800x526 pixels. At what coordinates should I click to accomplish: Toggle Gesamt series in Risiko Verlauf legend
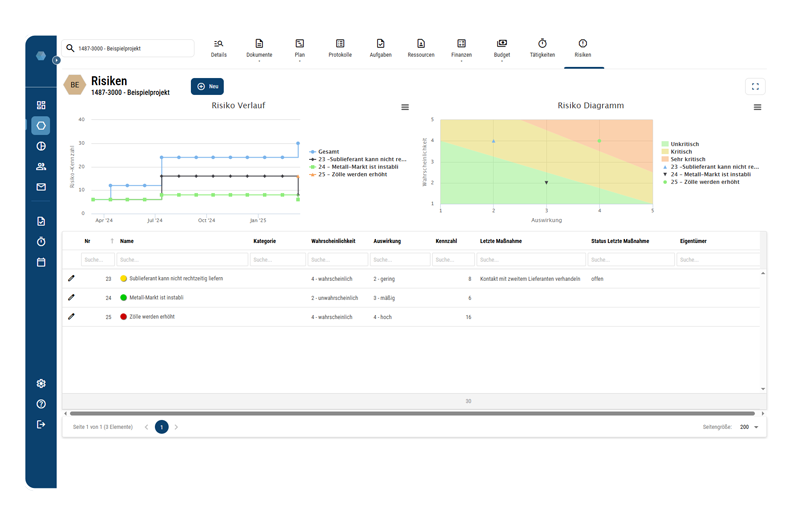click(x=328, y=152)
